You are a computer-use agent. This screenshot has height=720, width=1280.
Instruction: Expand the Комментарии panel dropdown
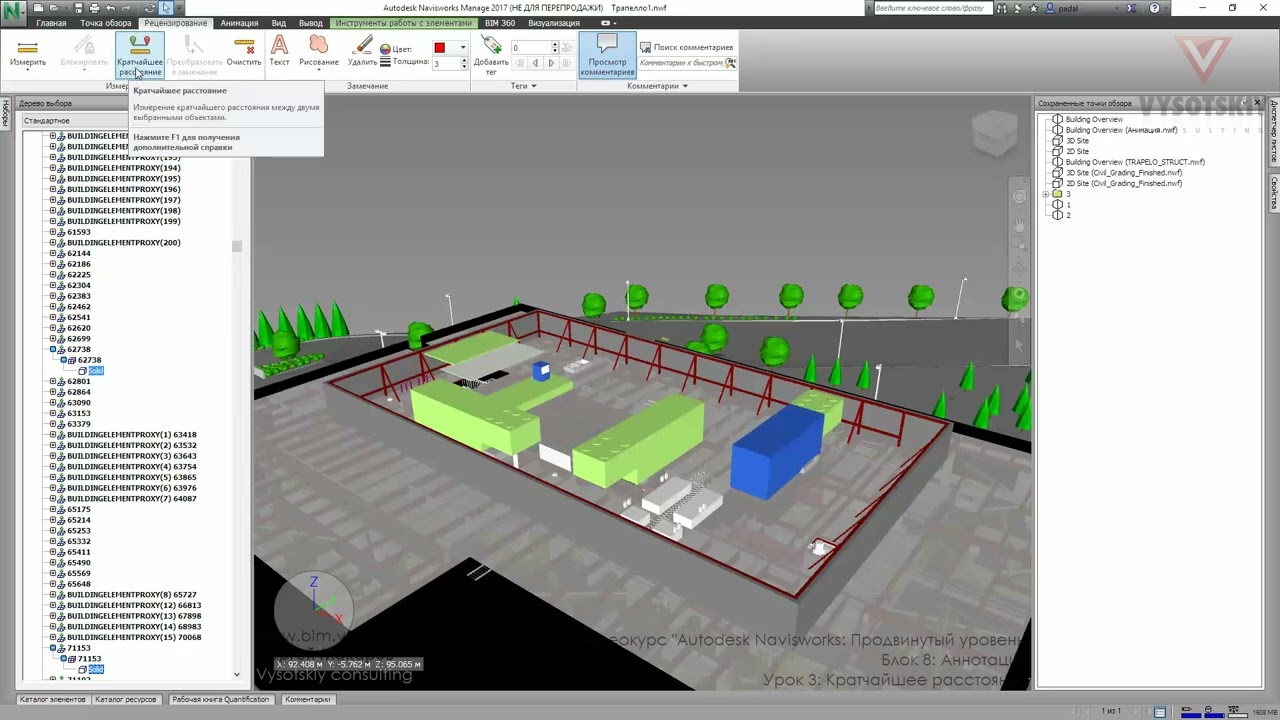[x=657, y=86]
